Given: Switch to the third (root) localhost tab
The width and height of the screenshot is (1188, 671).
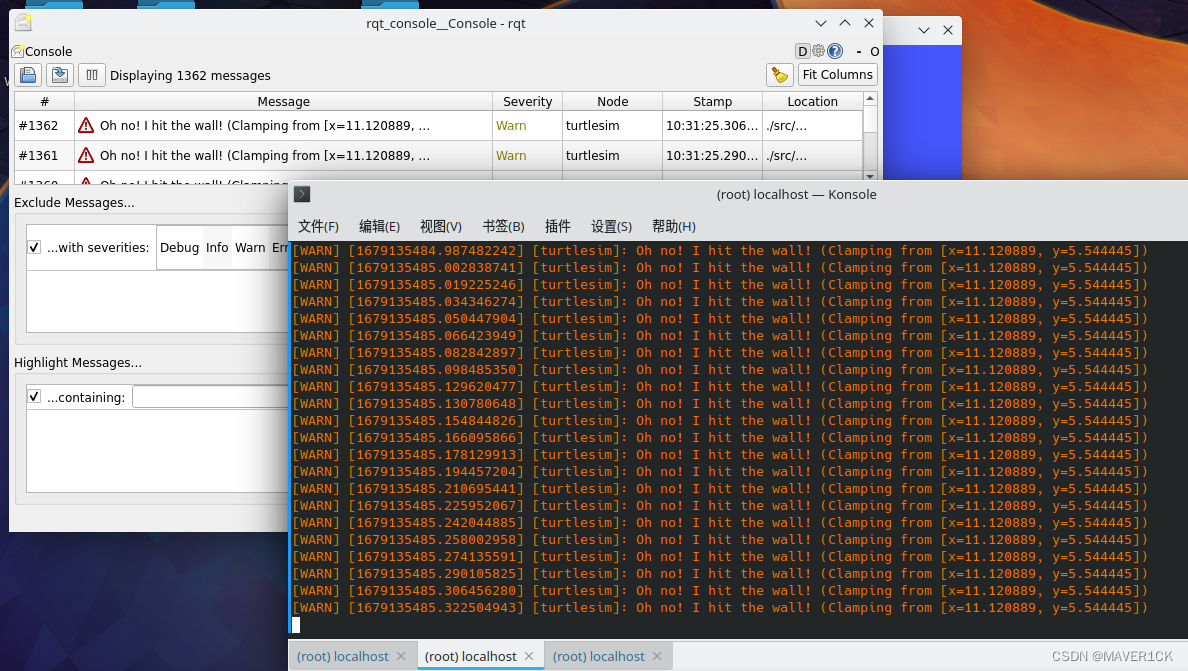Looking at the screenshot, I should (x=599, y=657).
